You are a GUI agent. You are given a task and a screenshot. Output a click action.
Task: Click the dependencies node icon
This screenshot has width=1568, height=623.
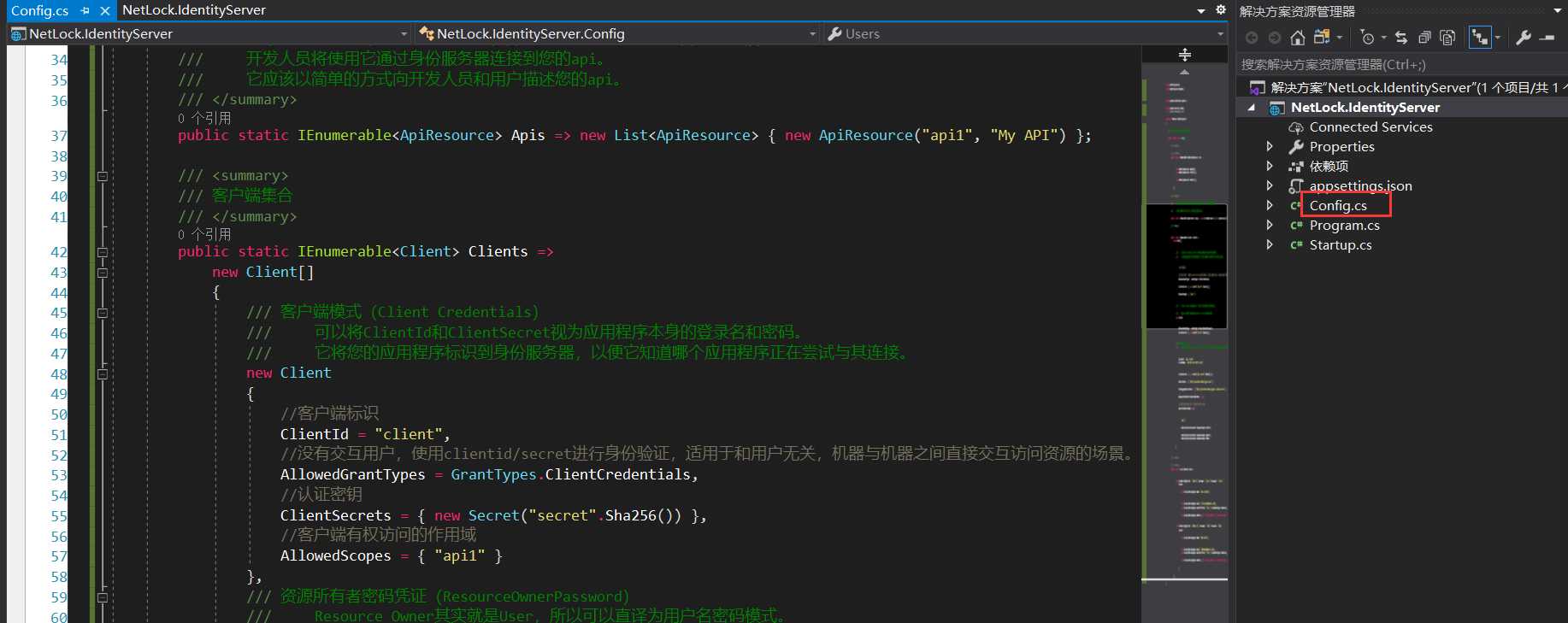point(1297,167)
